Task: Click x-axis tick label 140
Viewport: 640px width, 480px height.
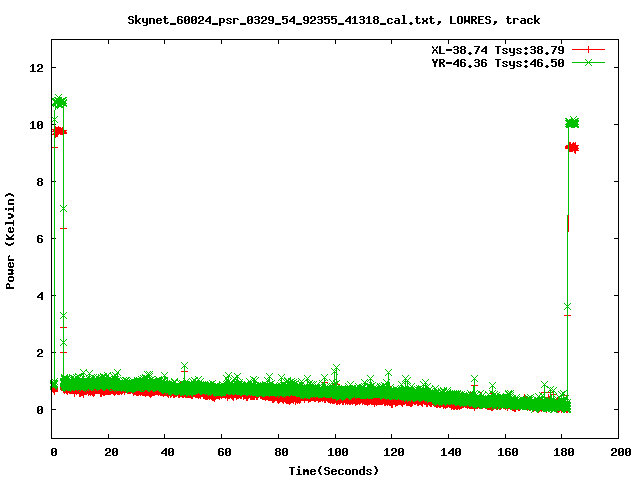Action: [451, 452]
